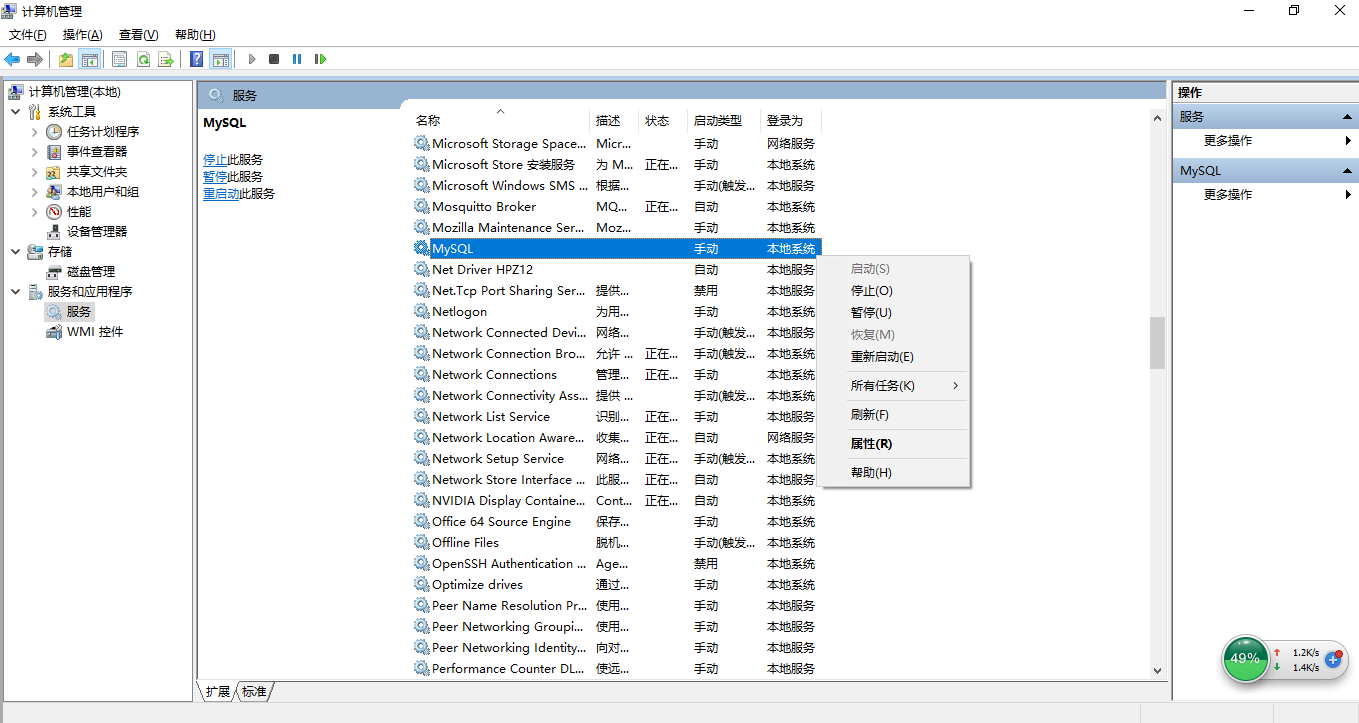Switch to the 扩展 tab
The height and width of the screenshot is (723, 1359).
coord(218,691)
